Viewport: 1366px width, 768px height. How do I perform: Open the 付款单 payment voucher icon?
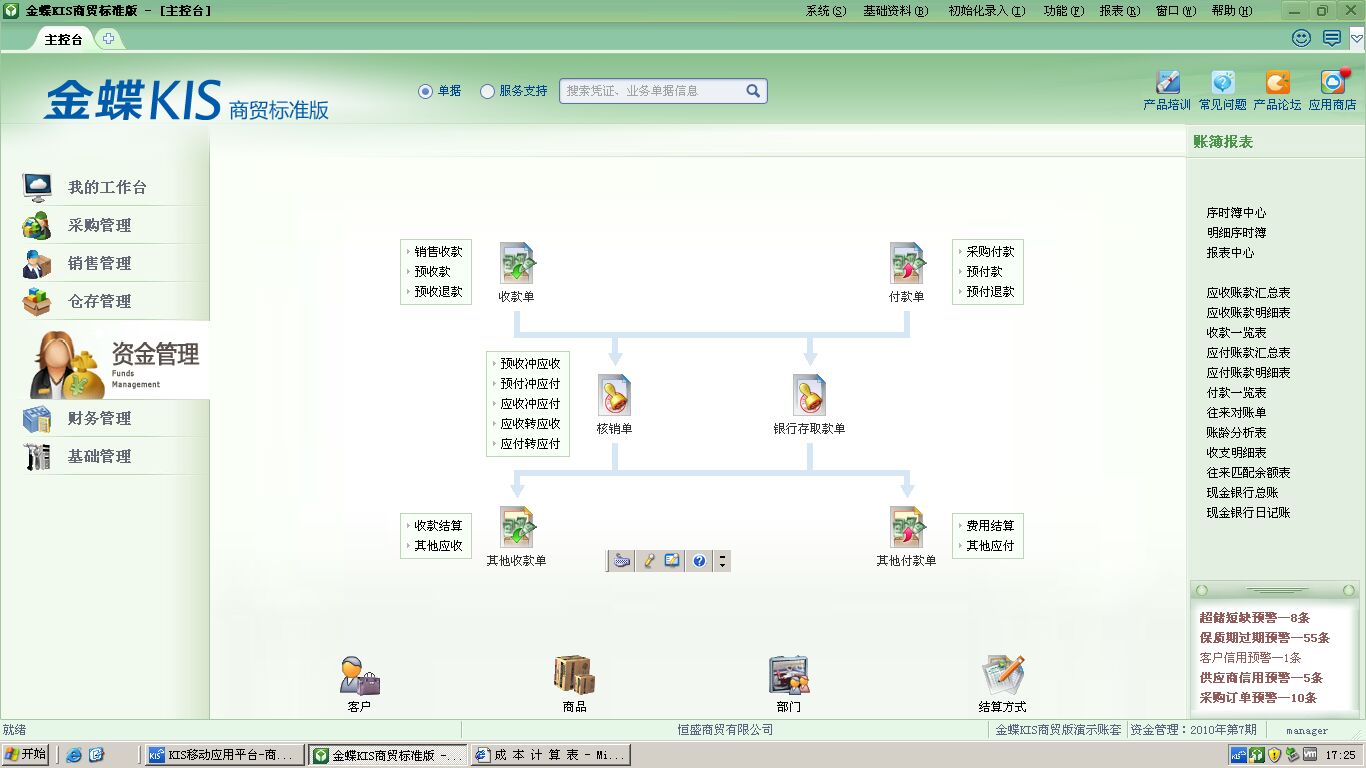tap(906, 264)
